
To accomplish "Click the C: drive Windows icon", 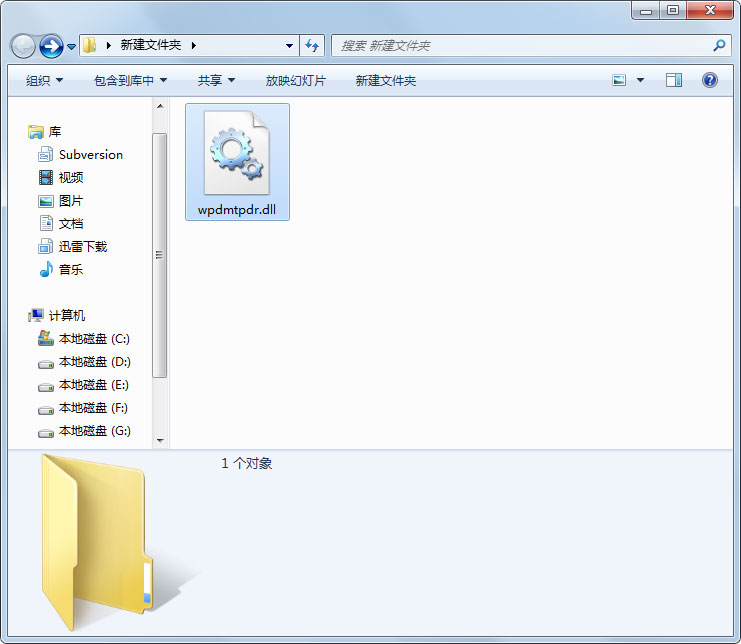I will [x=45, y=338].
